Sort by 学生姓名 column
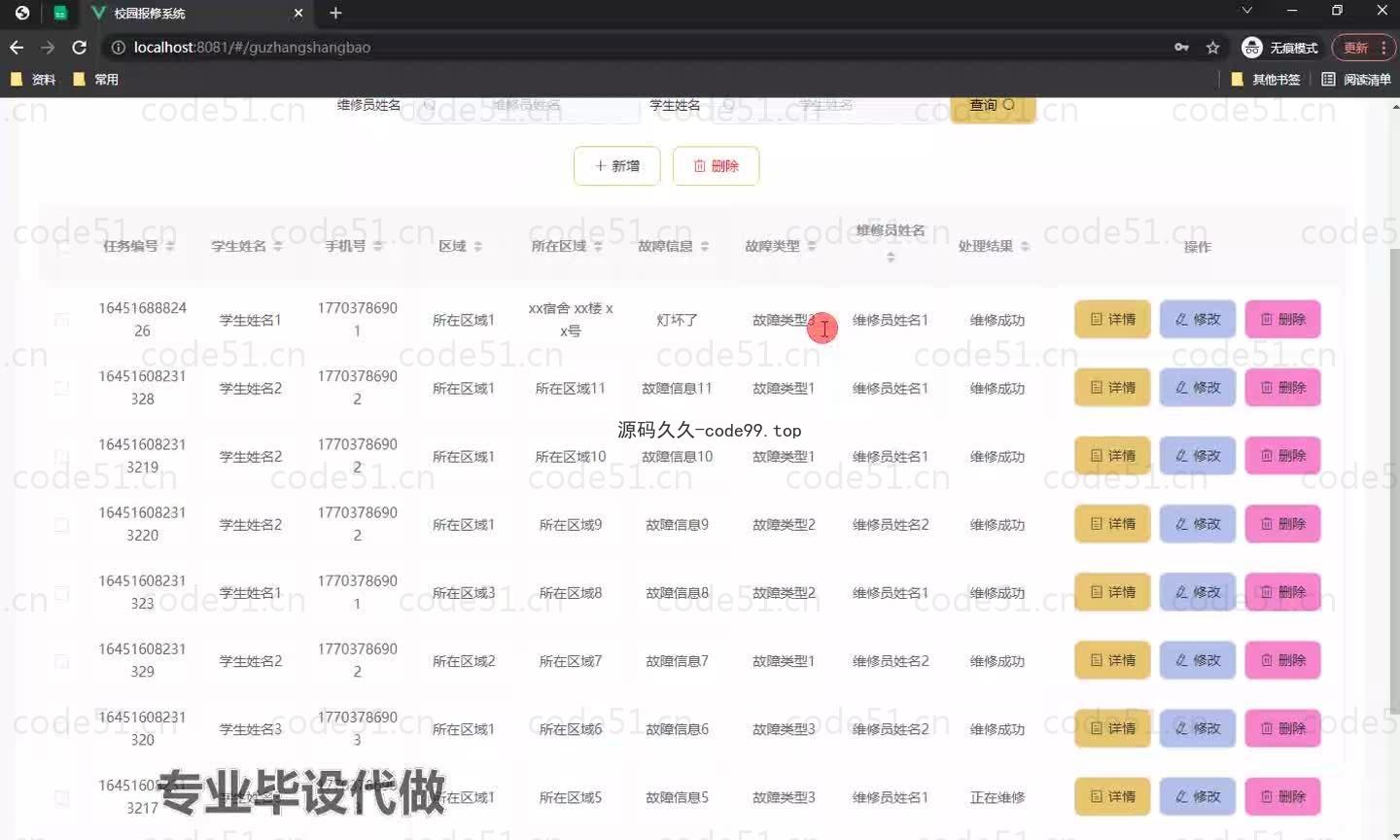This screenshot has width=1400, height=840. (278, 247)
